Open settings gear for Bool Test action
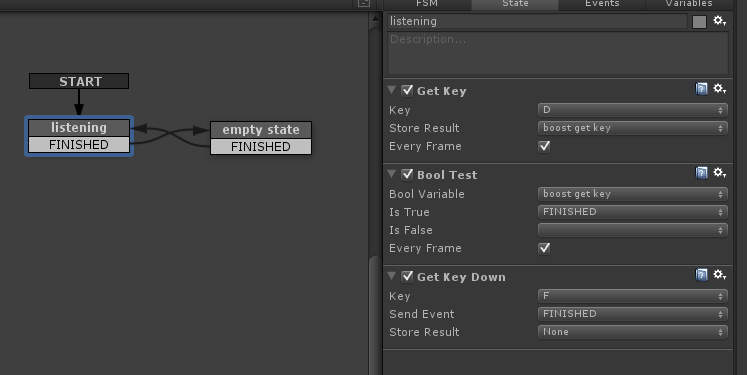Viewport: 747px width, 375px height. click(x=719, y=172)
